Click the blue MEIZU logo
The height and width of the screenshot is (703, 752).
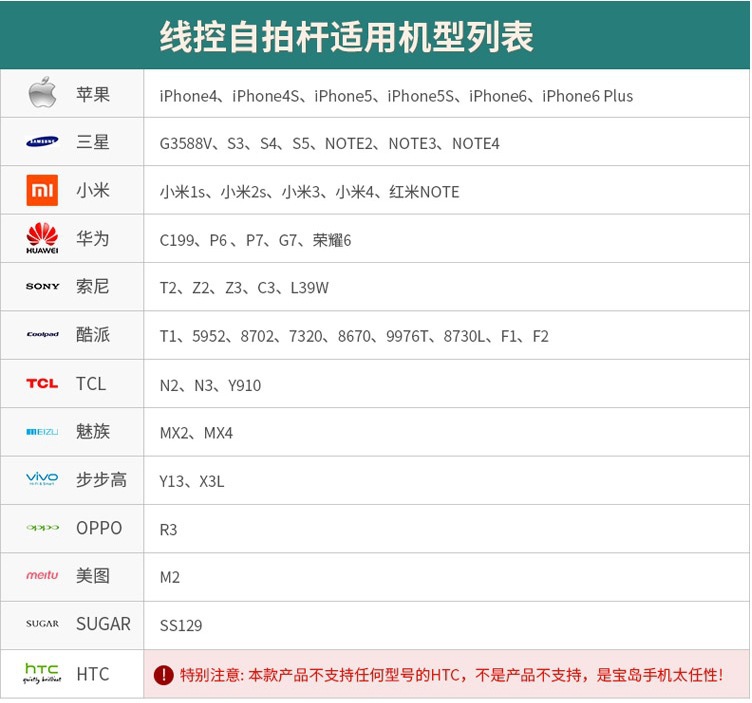(42, 432)
